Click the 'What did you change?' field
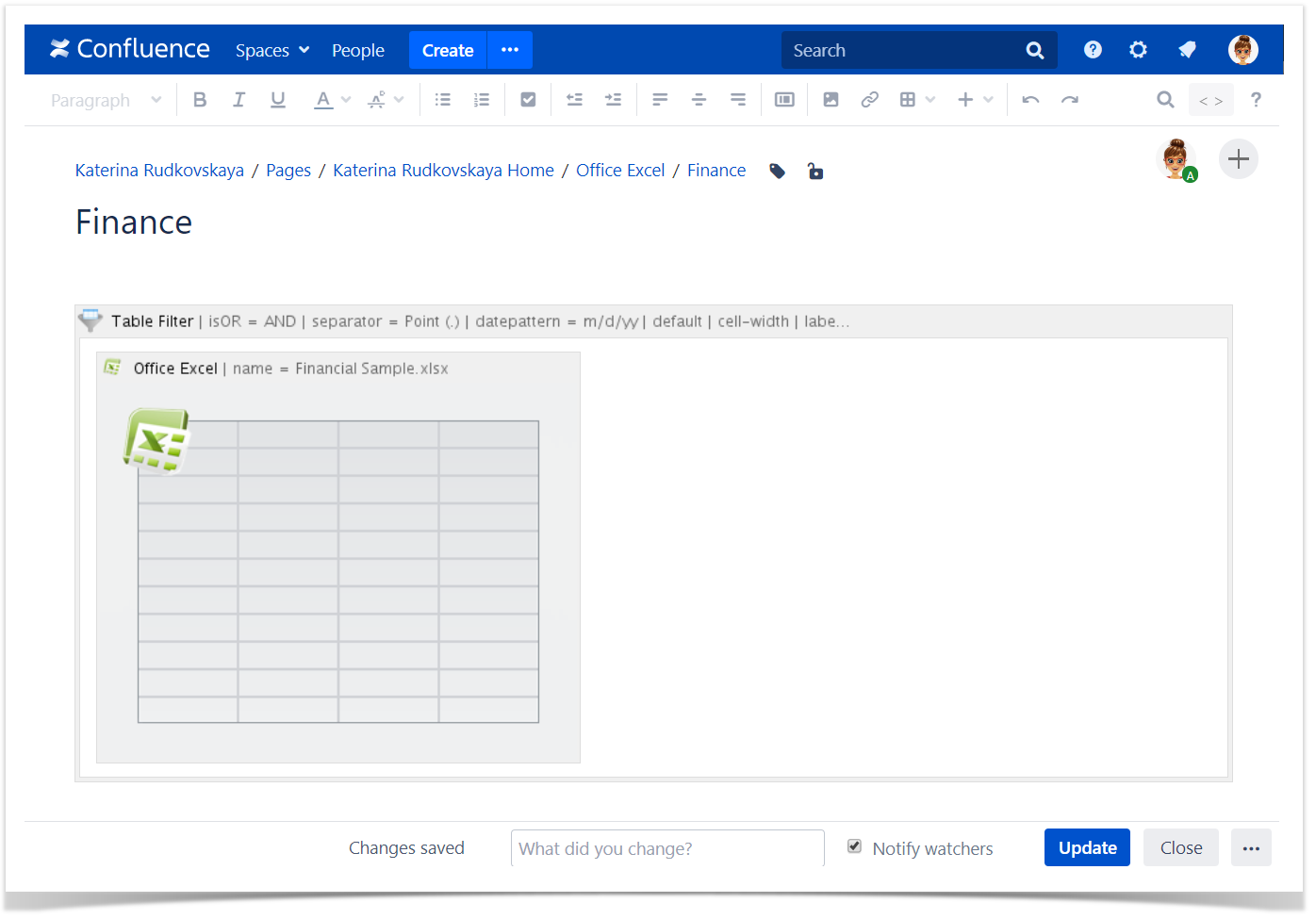The image size is (1316, 919). (x=666, y=848)
